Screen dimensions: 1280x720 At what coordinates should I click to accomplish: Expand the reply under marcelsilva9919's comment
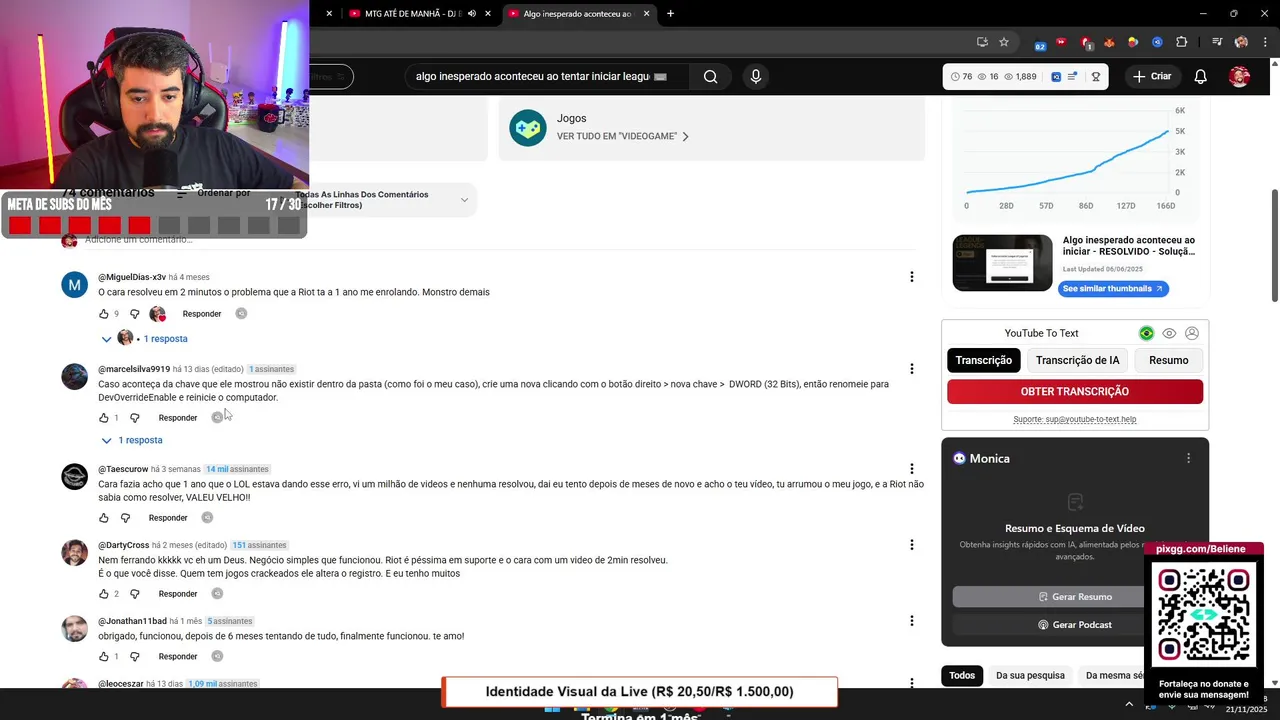[x=132, y=440]
